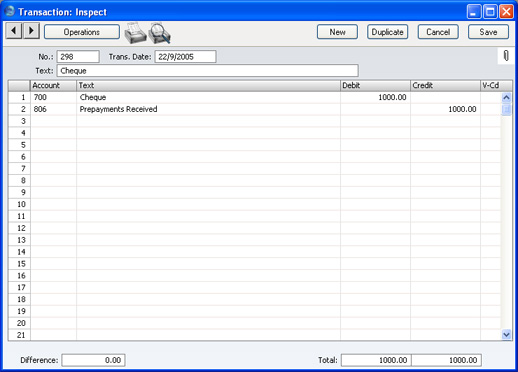This screenshot has width=518, height=372.
Task: Click the New button
Action: click(337, 32)
